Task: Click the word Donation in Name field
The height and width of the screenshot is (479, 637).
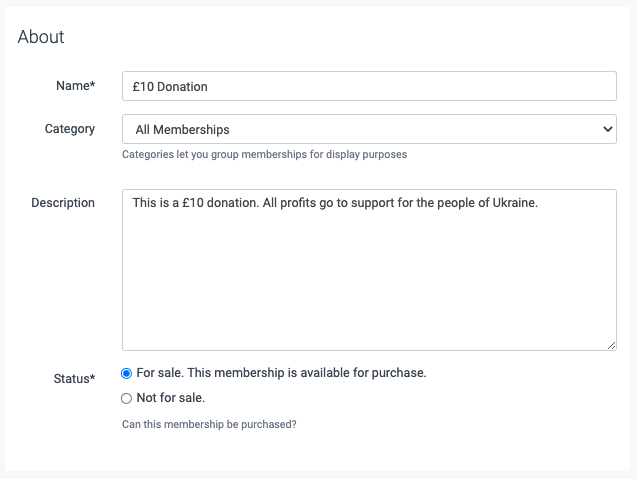Action: pos(183,86)
